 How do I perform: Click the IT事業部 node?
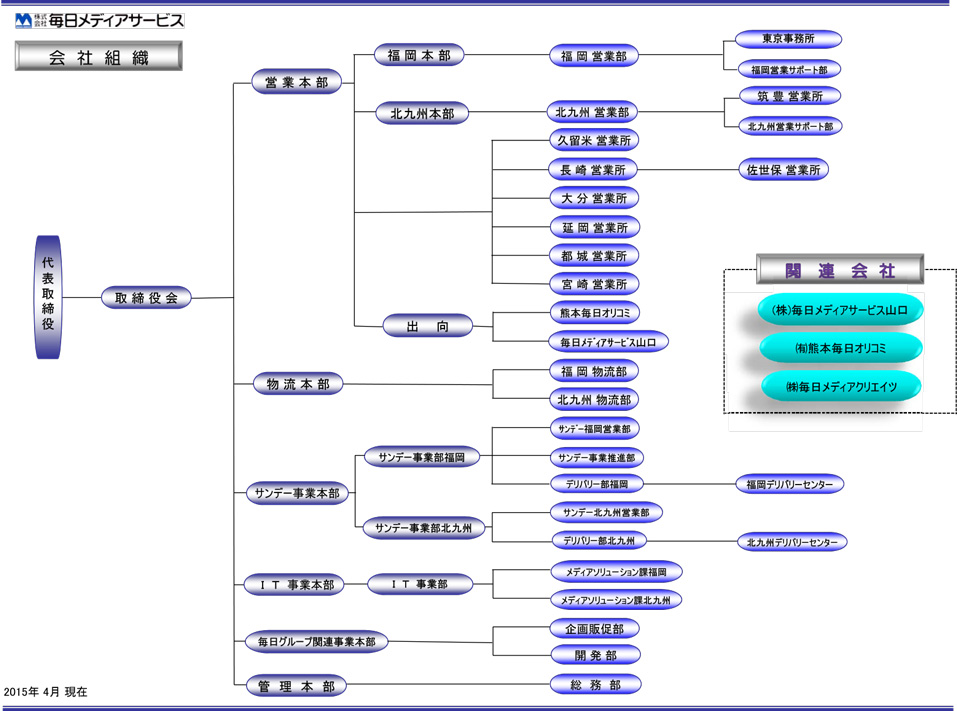pyautogui.click(x=420, y=584)
